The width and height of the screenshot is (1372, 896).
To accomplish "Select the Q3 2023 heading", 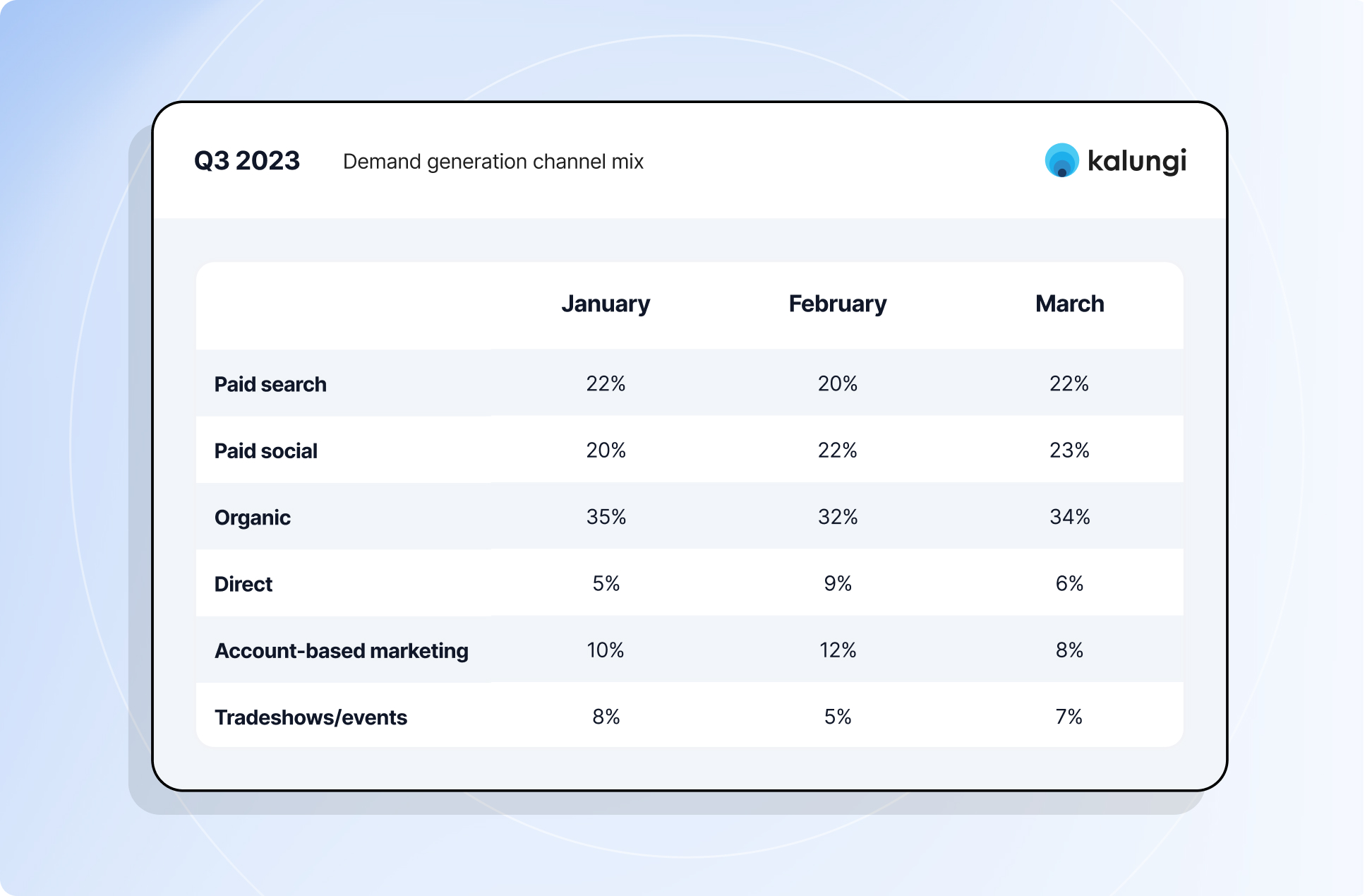I will (x=247, y=161).
